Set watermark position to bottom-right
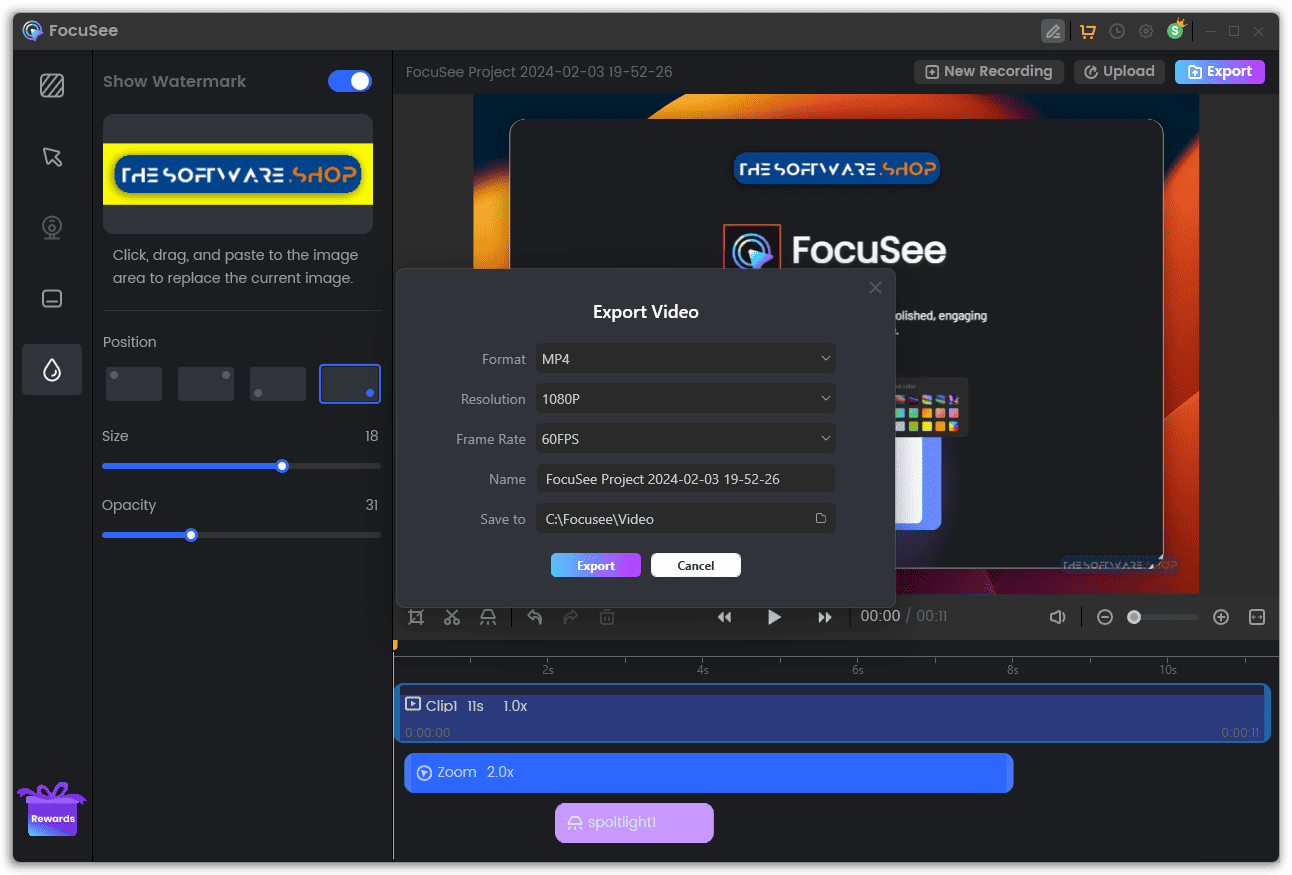 tap(350, 384)
